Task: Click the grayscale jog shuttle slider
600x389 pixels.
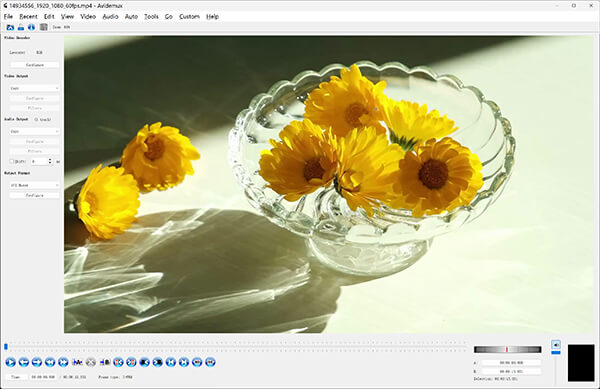Action: (x=507, y=349)
